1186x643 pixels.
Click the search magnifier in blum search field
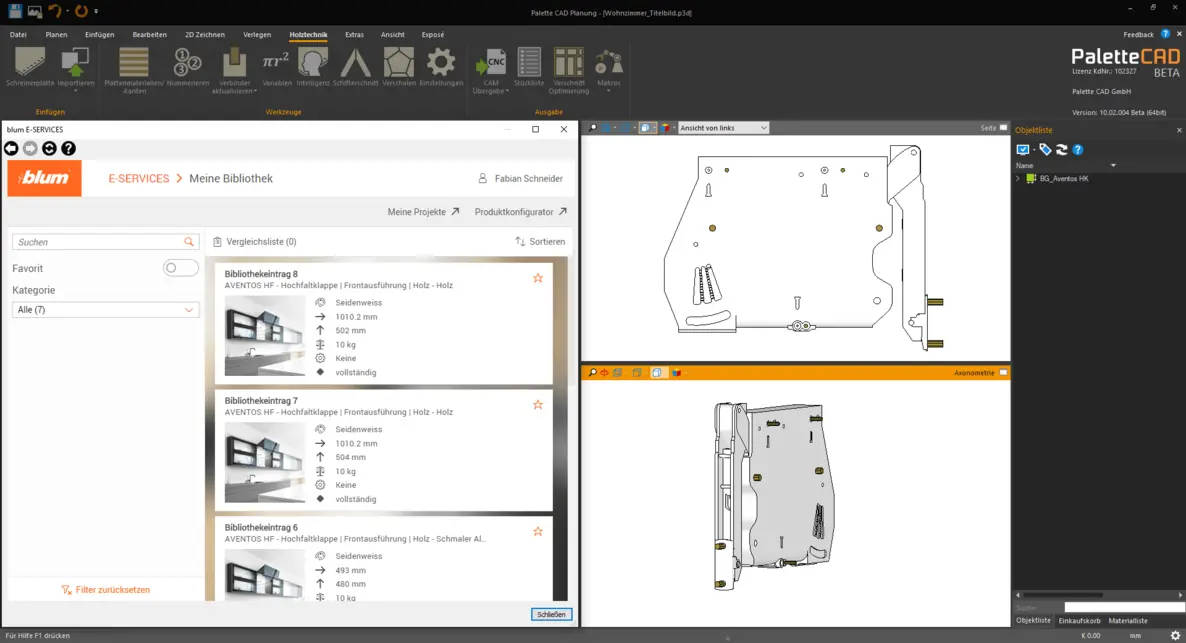tap(189, 242)
